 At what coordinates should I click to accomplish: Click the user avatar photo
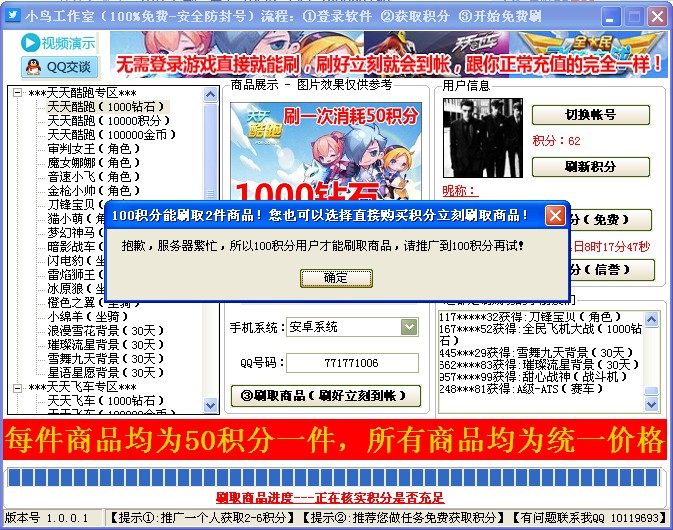tap(483, 138)
